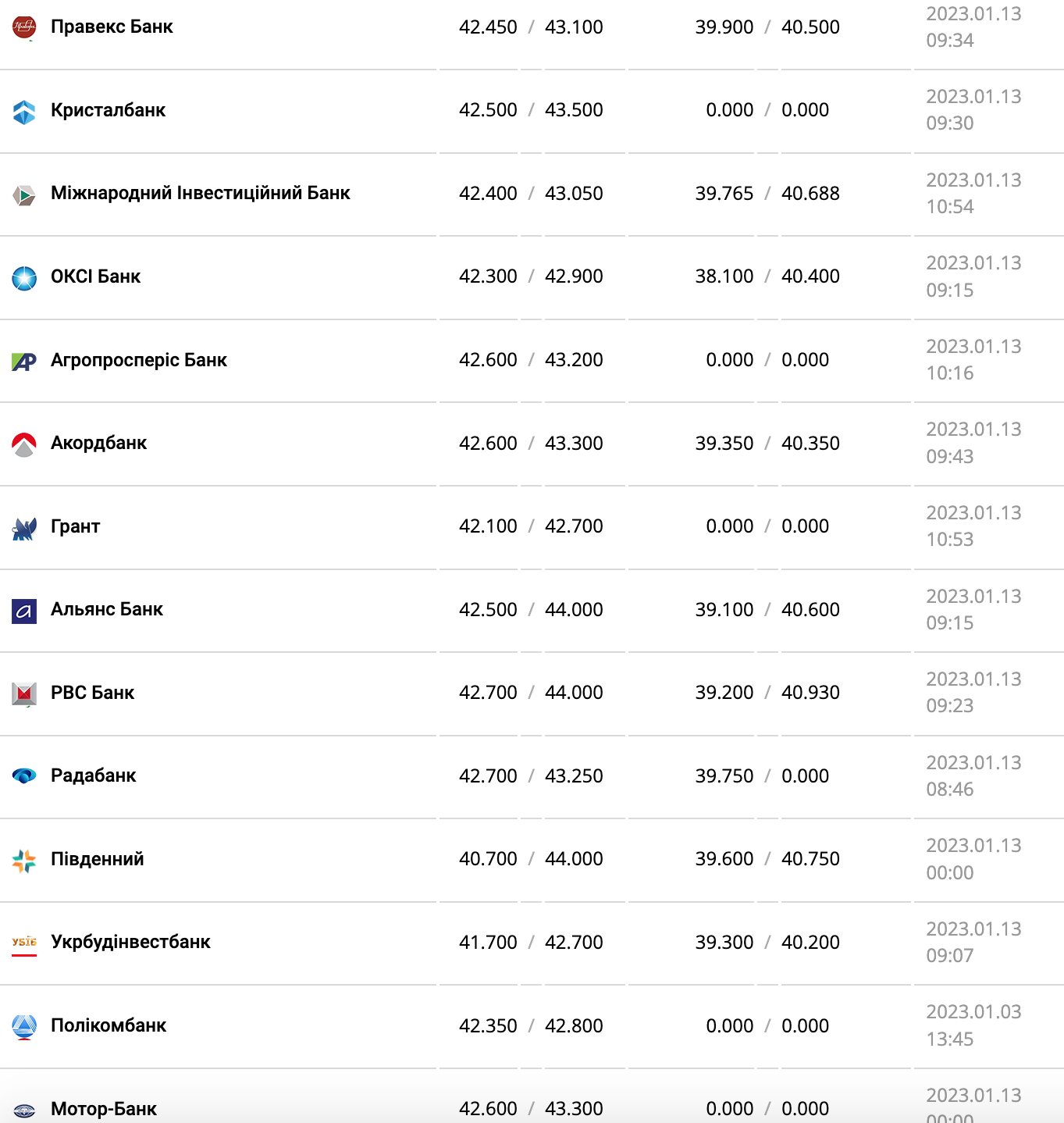Click the Укрбудінвестбанк logo icon

24,943
